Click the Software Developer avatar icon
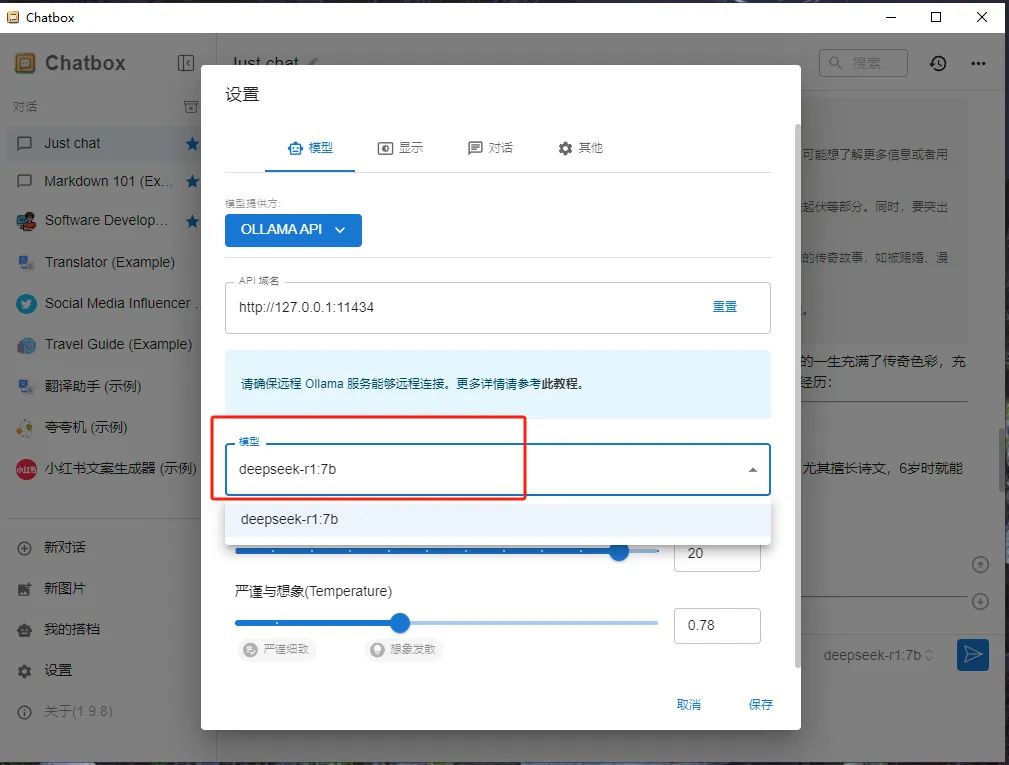The width and height of the screenshot is (1009, 765). pos(26,221)
